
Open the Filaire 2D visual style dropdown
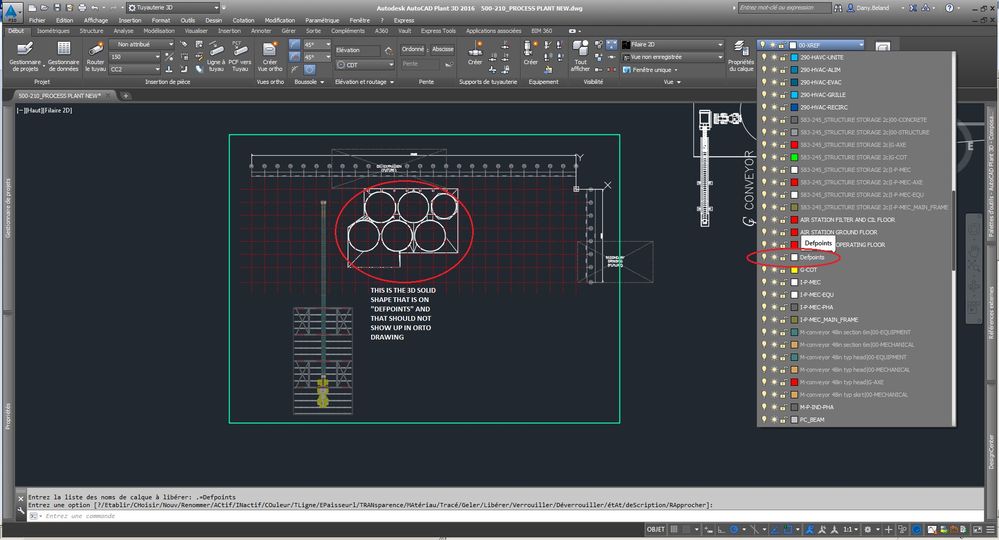pyautogui.click(x=673, y=45)
